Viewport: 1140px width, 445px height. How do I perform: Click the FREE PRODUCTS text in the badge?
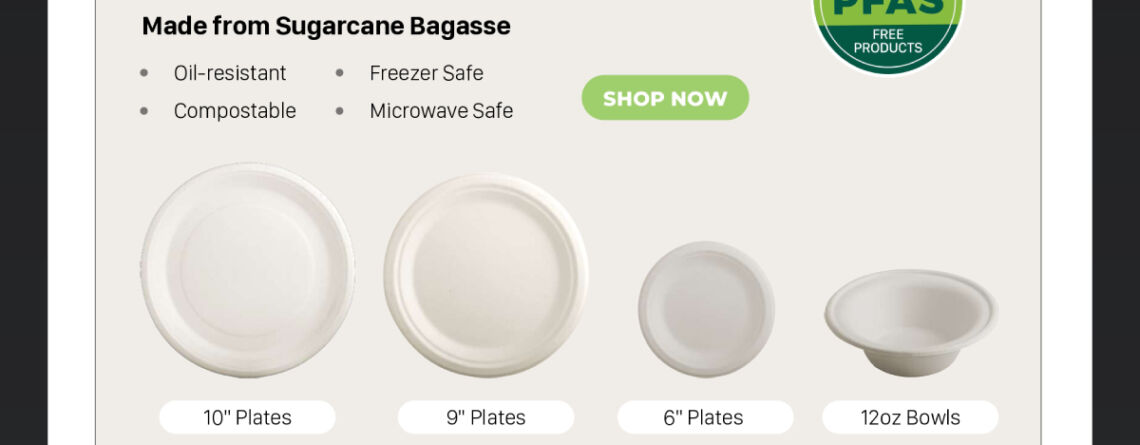pyautogui.click(x=888, y=41)
